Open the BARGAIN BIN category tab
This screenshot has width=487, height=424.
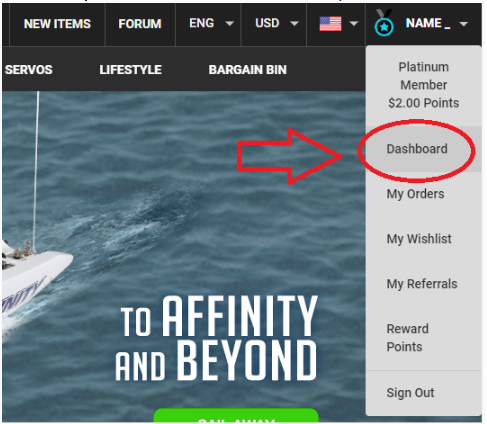[247, 70]
